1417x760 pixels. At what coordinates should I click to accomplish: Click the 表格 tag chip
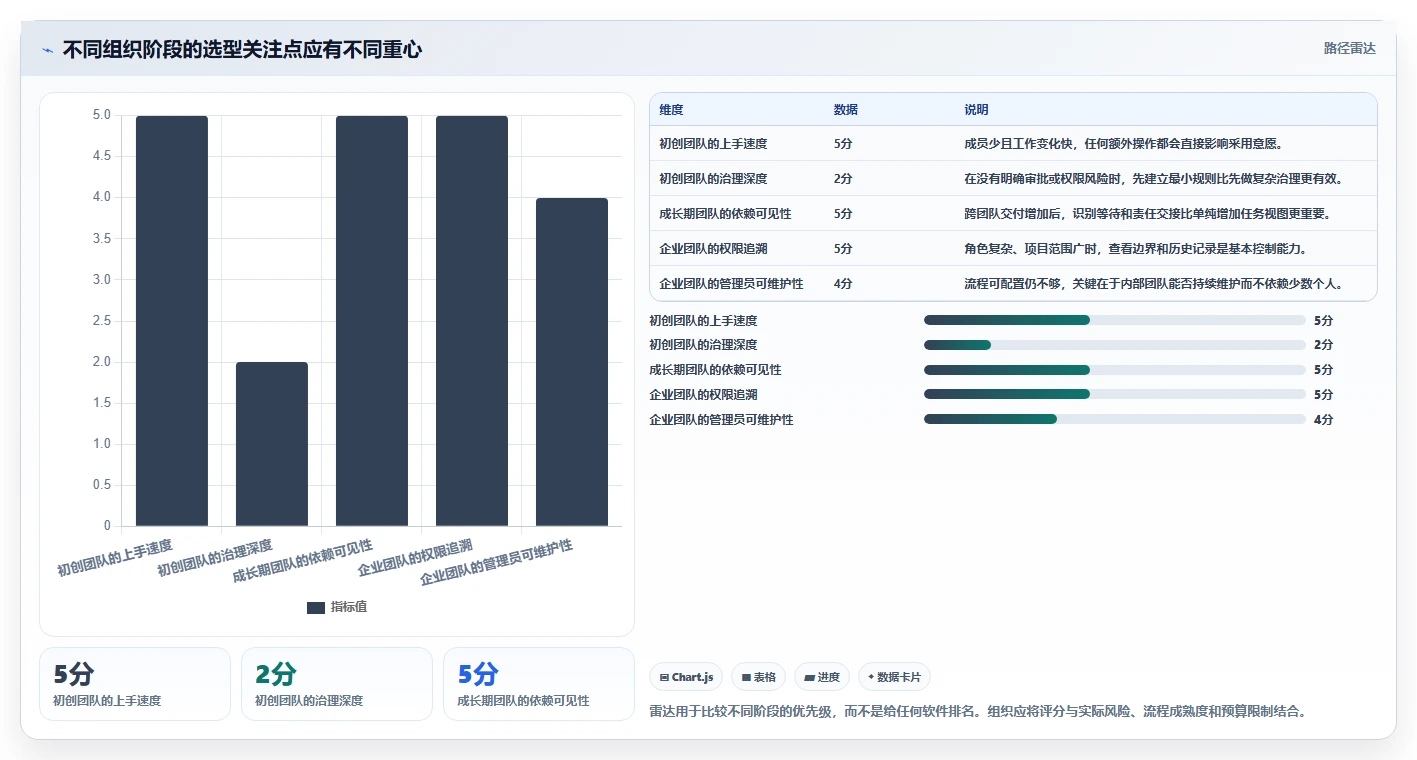(x=759, y=677)
